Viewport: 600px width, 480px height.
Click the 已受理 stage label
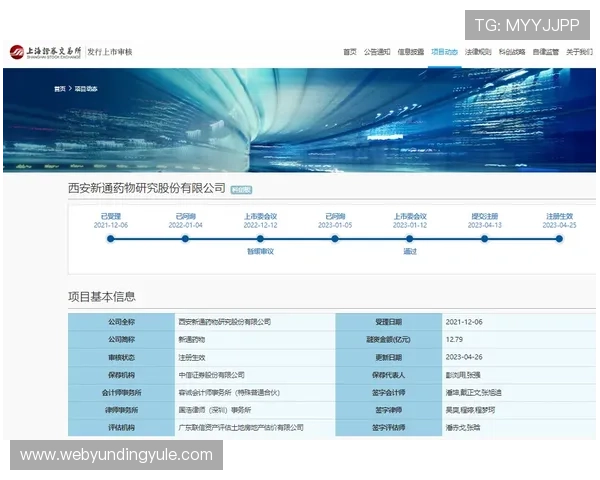pyautogui.click(x=111, y=216)
